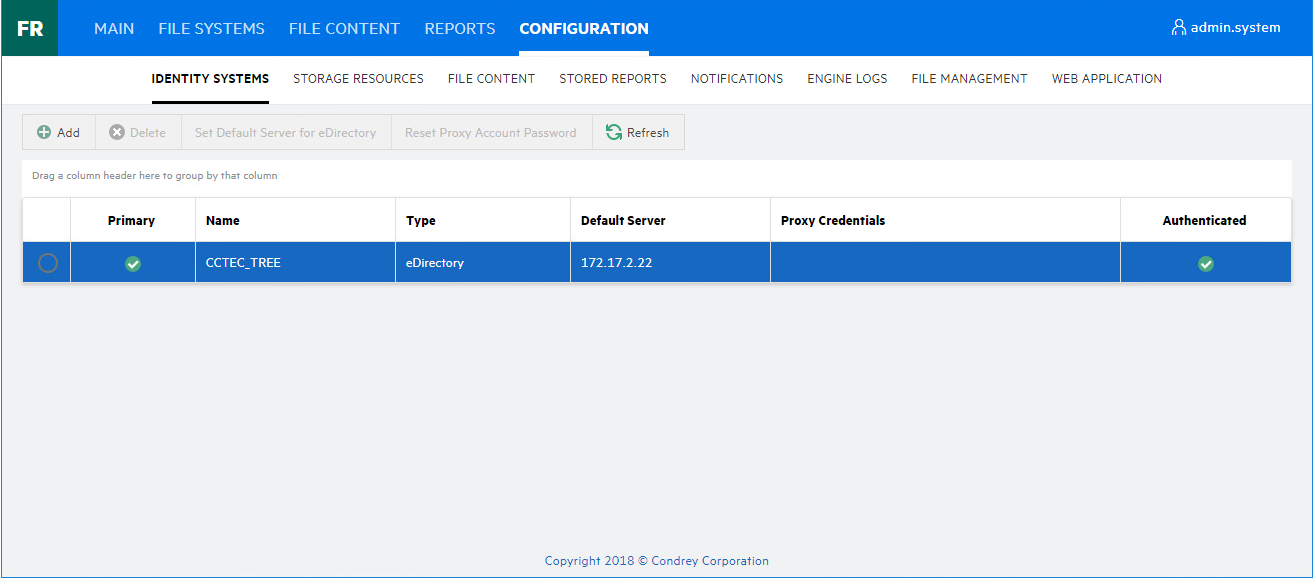The height and width of the screenshot is (578, 1313).
Task: Open the FILE CONTENT top menu
Action: pos(344,28)
